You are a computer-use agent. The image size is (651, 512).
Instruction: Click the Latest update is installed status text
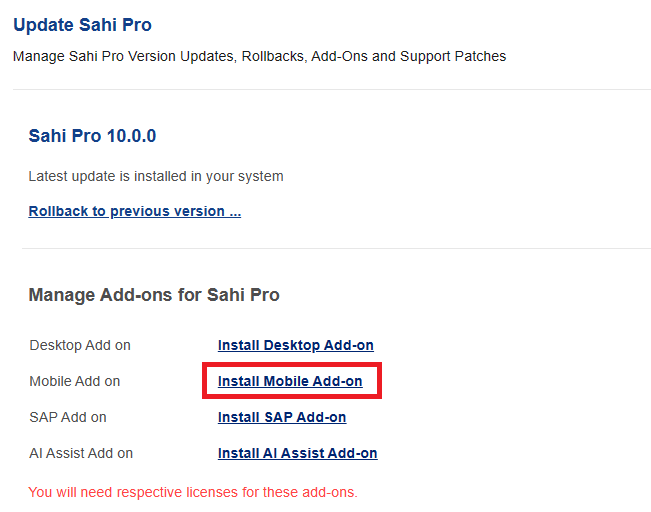tap(156, 176)
